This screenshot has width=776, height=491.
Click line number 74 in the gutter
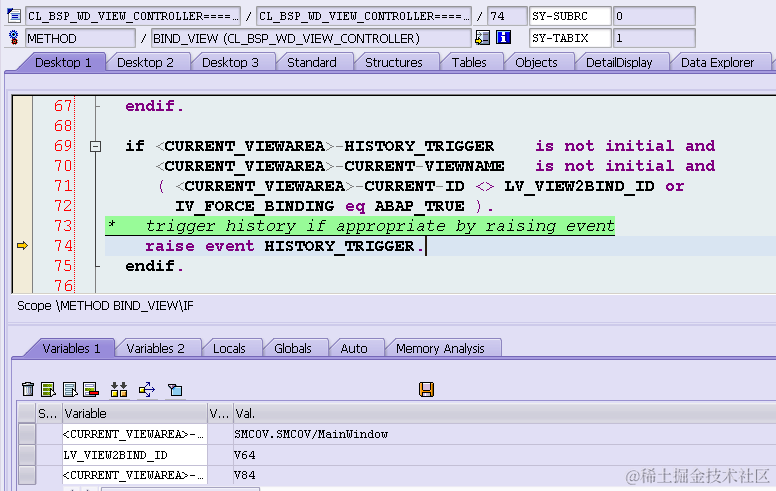tap(63, 246)
